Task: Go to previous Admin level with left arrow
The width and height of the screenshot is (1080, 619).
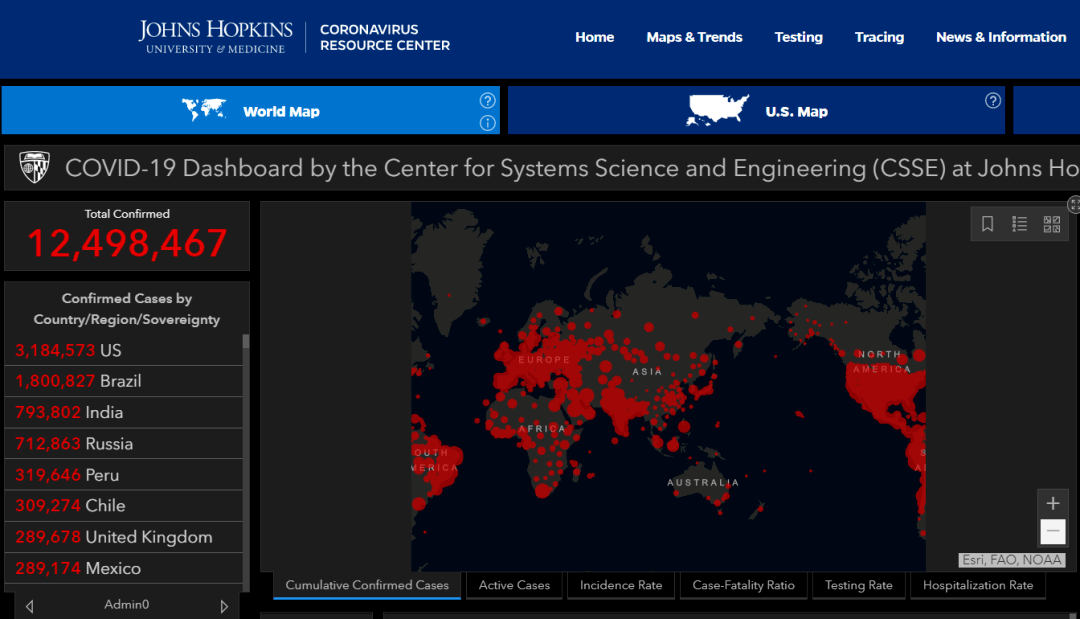Action: click(x=30, y=606)
